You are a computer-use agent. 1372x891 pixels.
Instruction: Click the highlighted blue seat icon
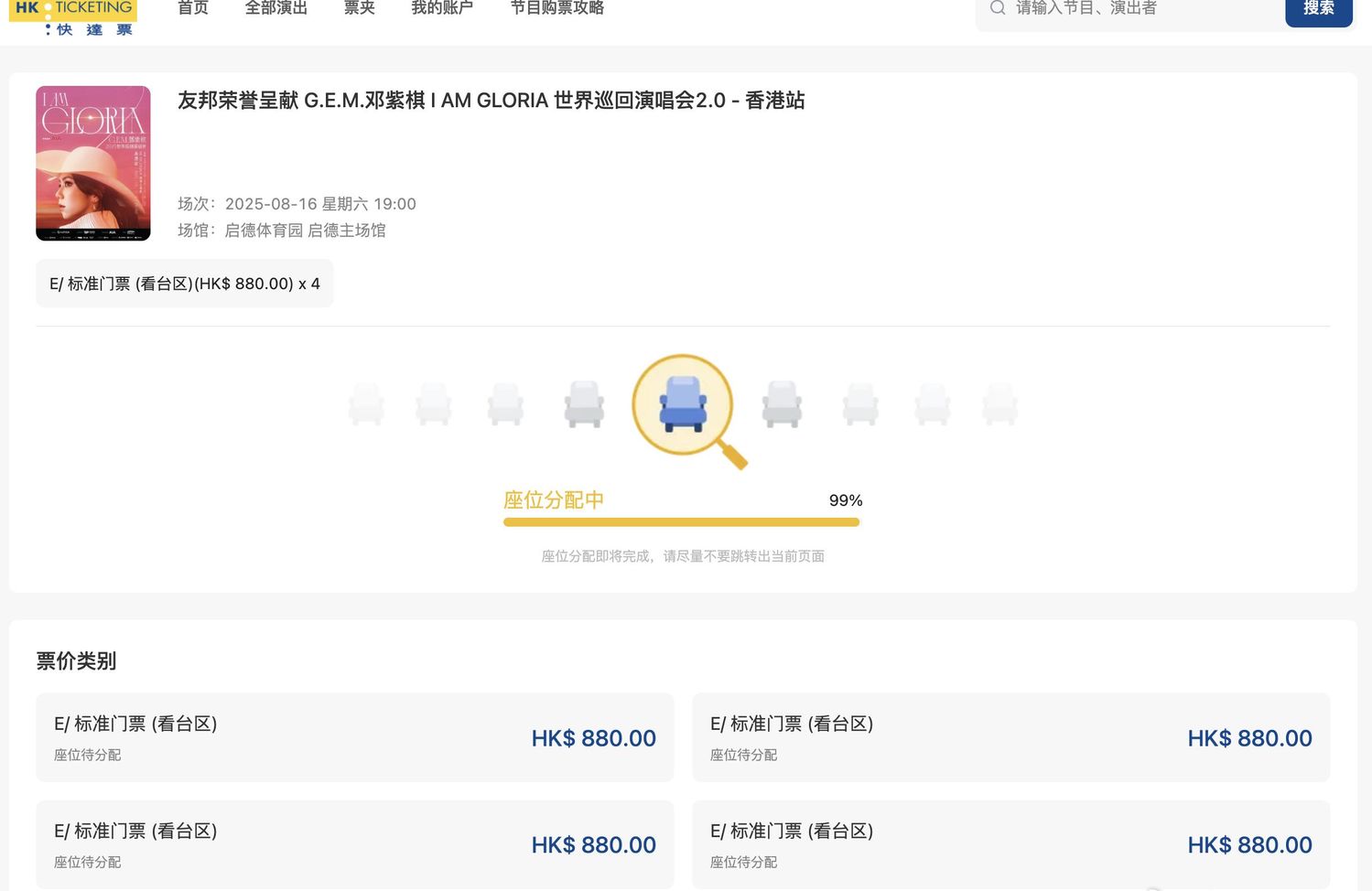click(x=684, y=403)
